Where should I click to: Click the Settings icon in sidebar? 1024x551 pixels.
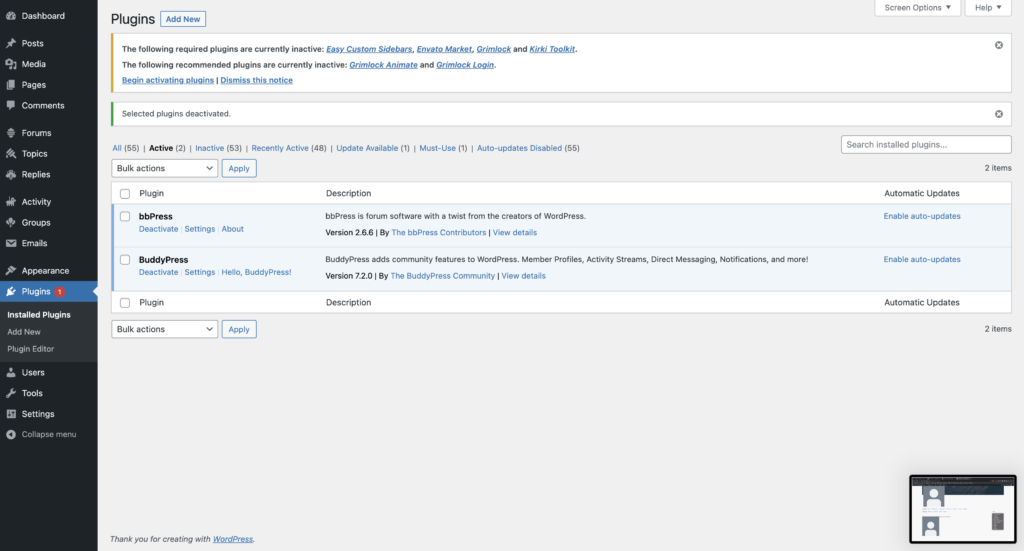(x=11, y=414)
